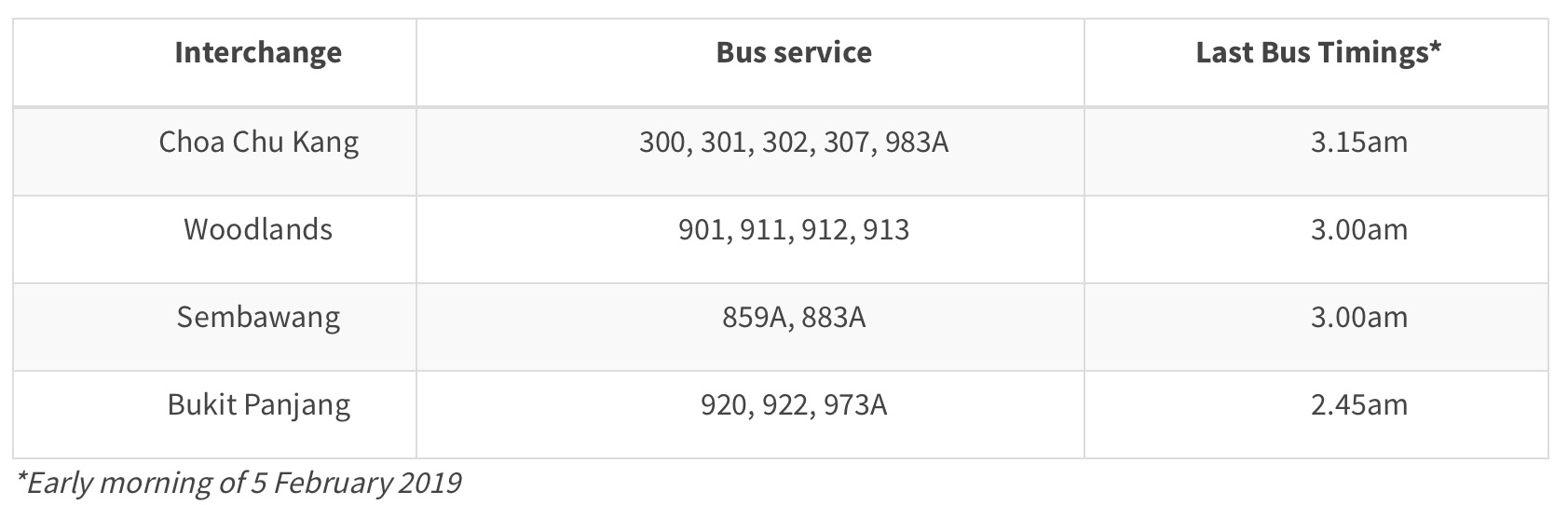Screen dimensions: 1568x505
Task: Select the Choa Chu Kang interchange cell
Action: pyautogui.click(x=258, y=143)
